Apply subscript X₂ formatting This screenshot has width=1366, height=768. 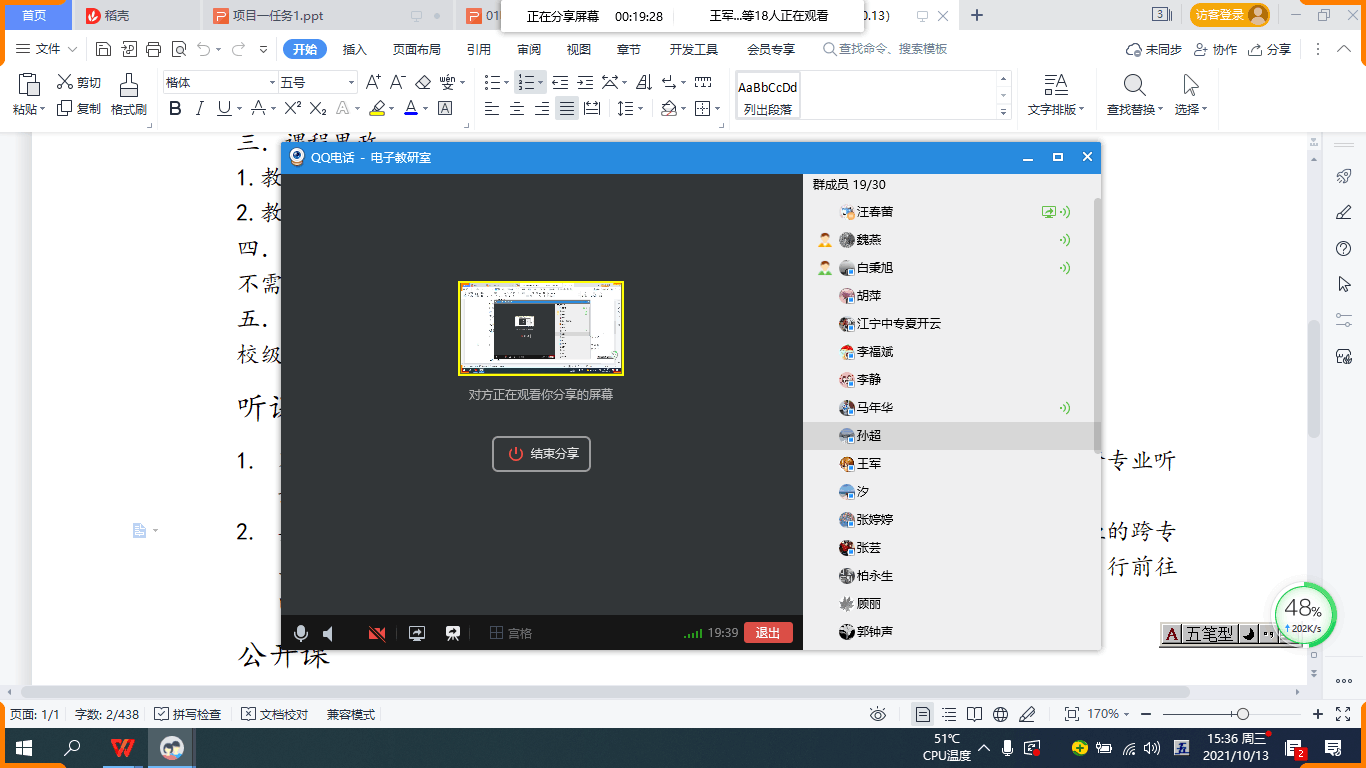(x=318, y=108)
